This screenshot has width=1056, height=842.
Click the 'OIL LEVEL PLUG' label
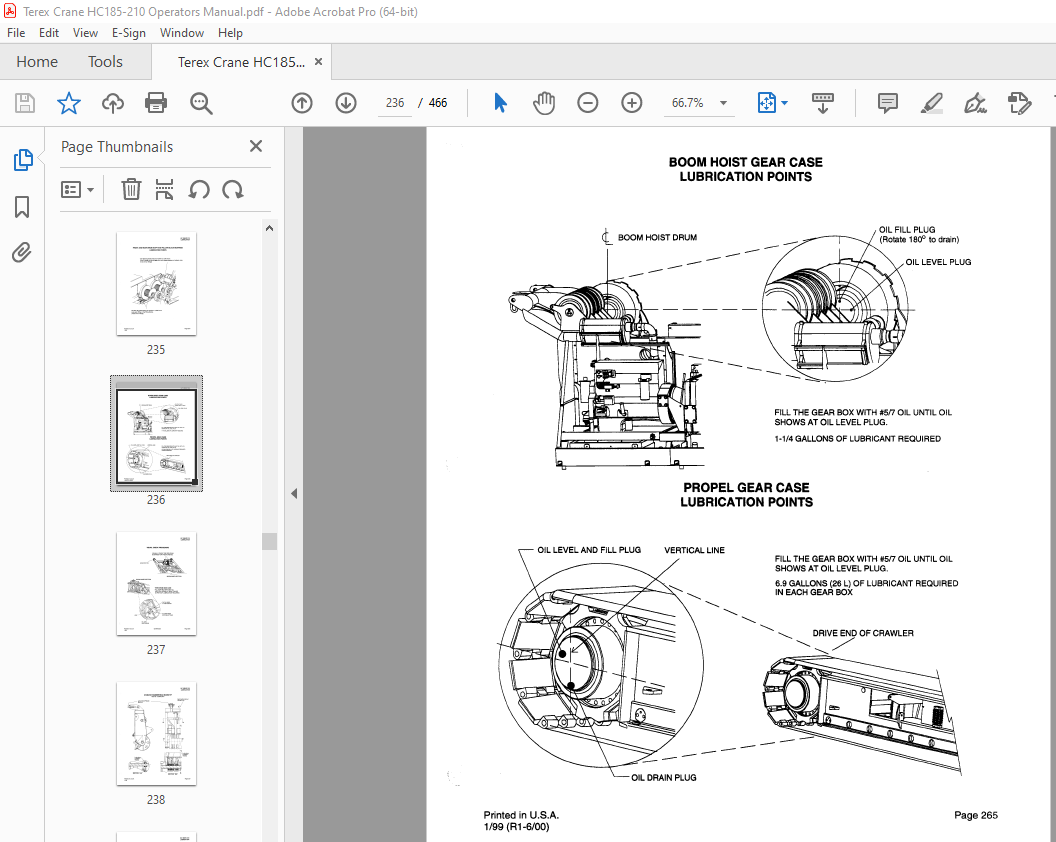[x=938, y=262]
